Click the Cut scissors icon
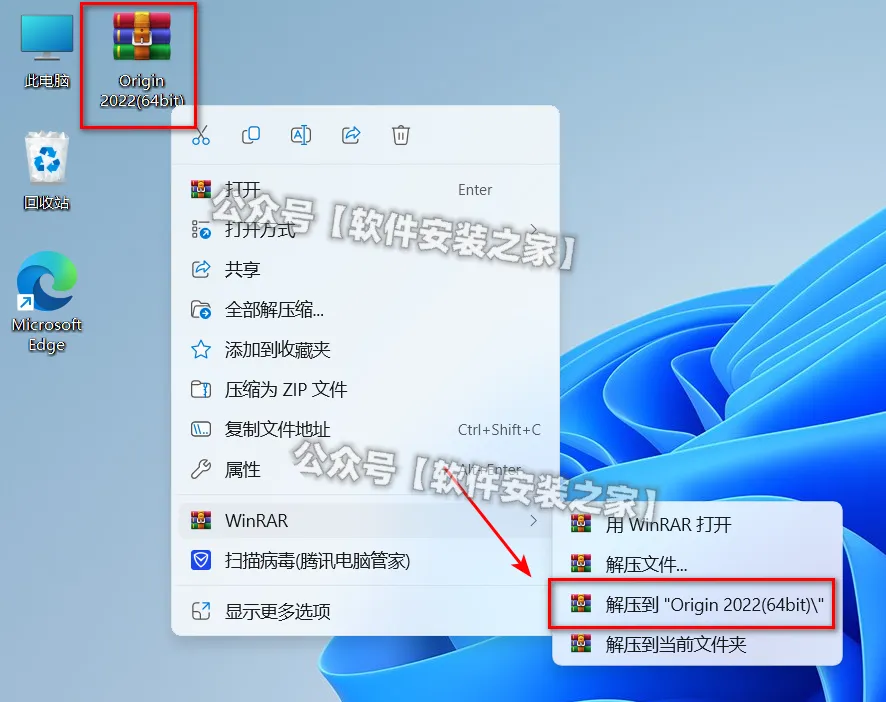The image size is (886, 702). (x=201, y=135)
